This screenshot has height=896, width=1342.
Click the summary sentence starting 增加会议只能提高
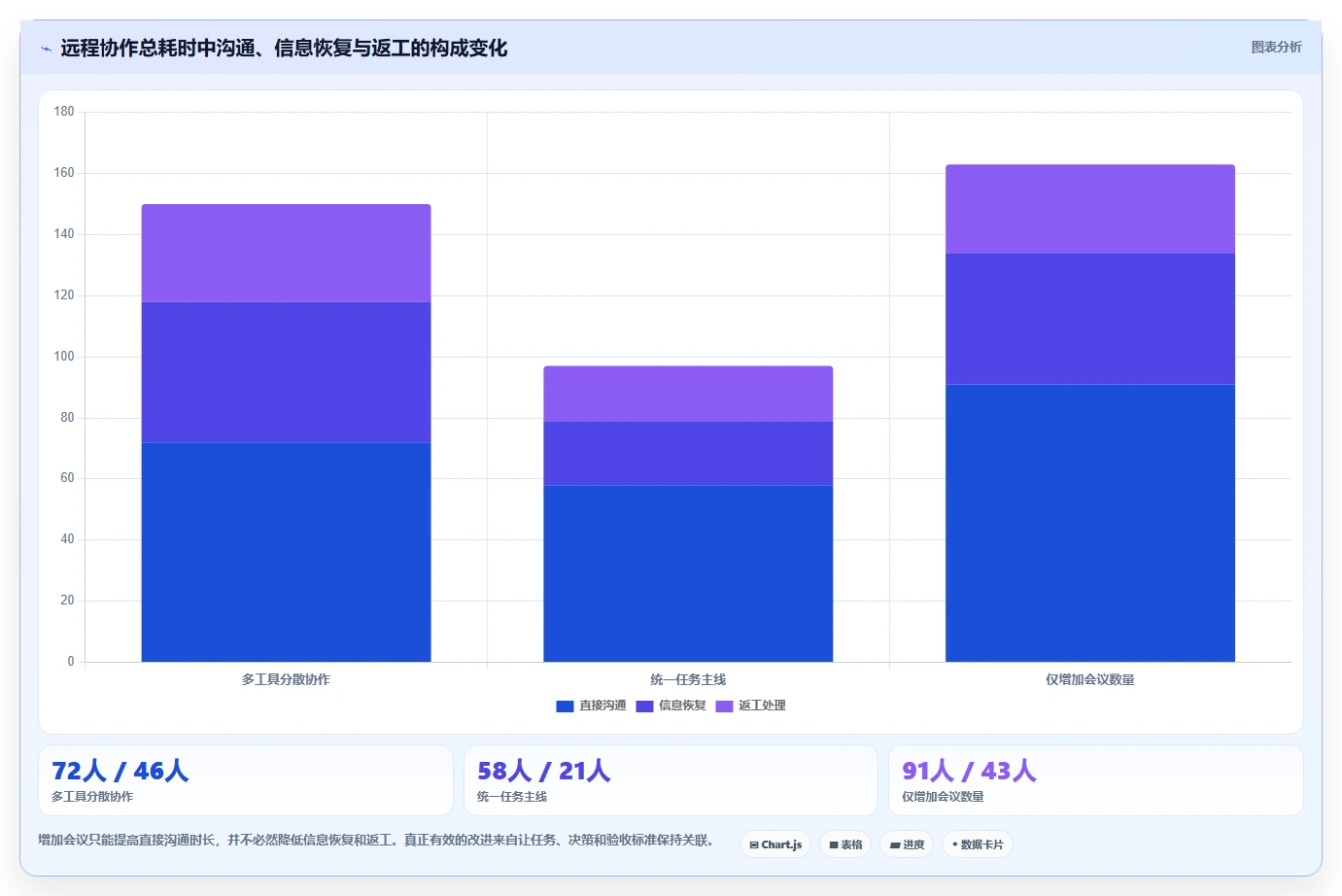(x=376, y=840)
